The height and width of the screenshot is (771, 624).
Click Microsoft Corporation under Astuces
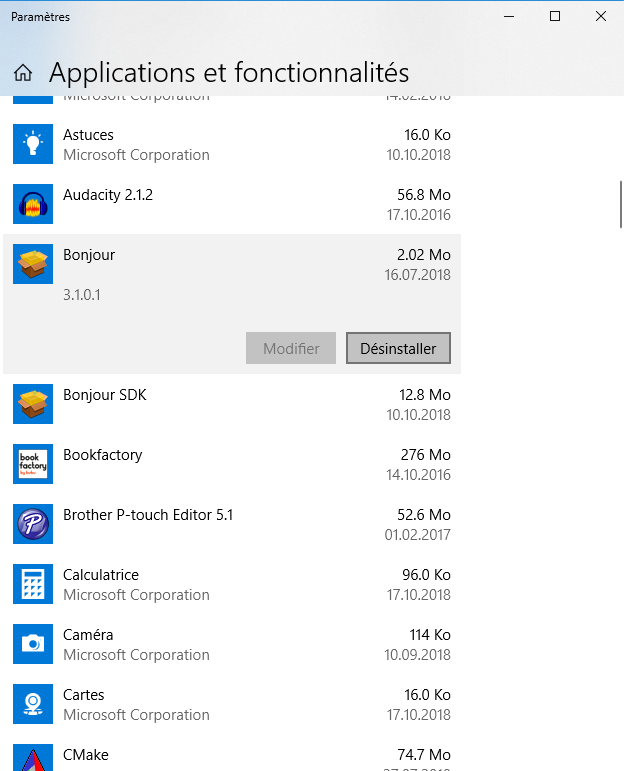[x=137, y=155]
